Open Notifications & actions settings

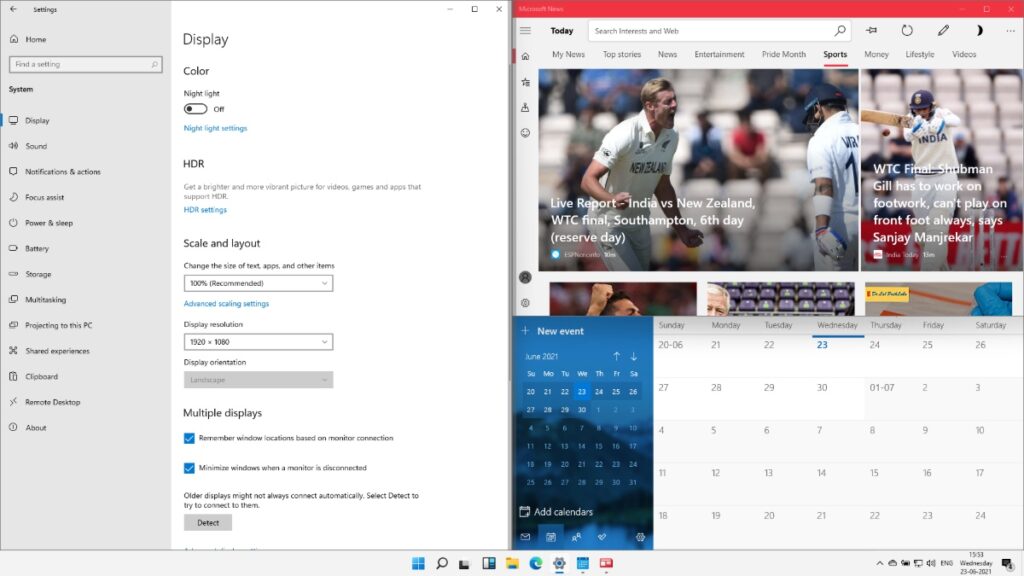(63, 172)
